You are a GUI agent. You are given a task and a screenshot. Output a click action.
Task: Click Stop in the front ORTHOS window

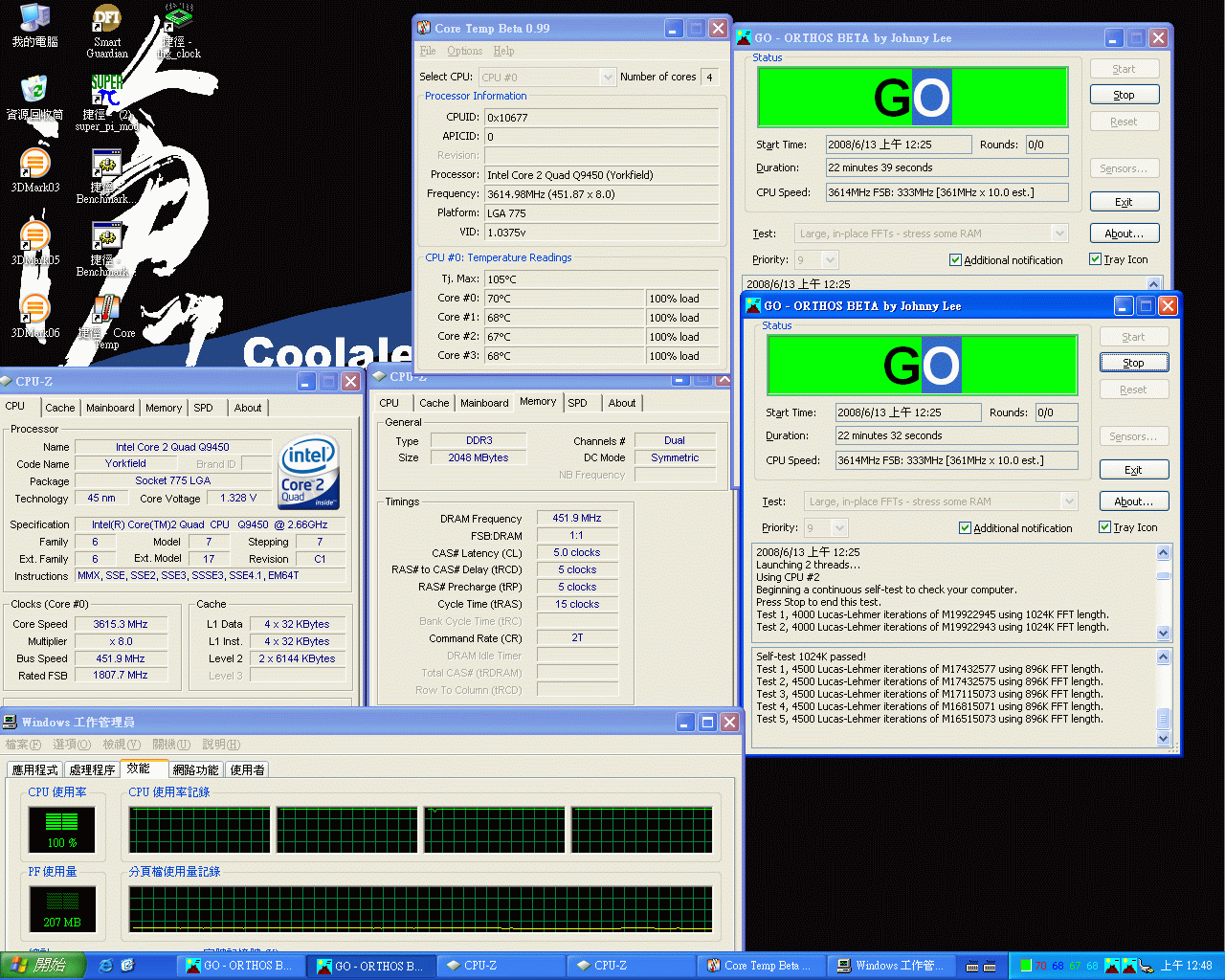[x=1133, y=363]
